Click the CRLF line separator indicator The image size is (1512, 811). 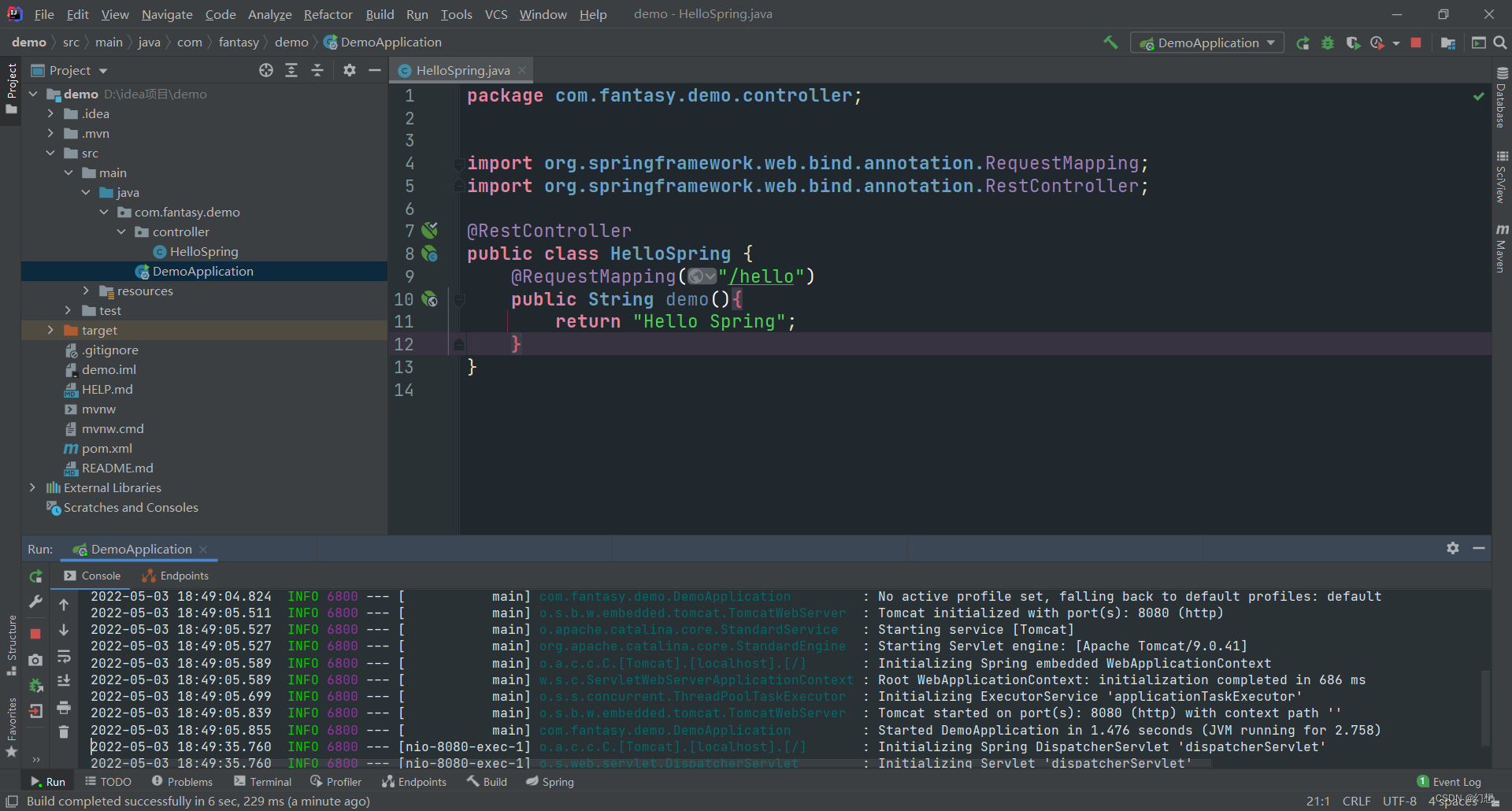point(1356,801)
